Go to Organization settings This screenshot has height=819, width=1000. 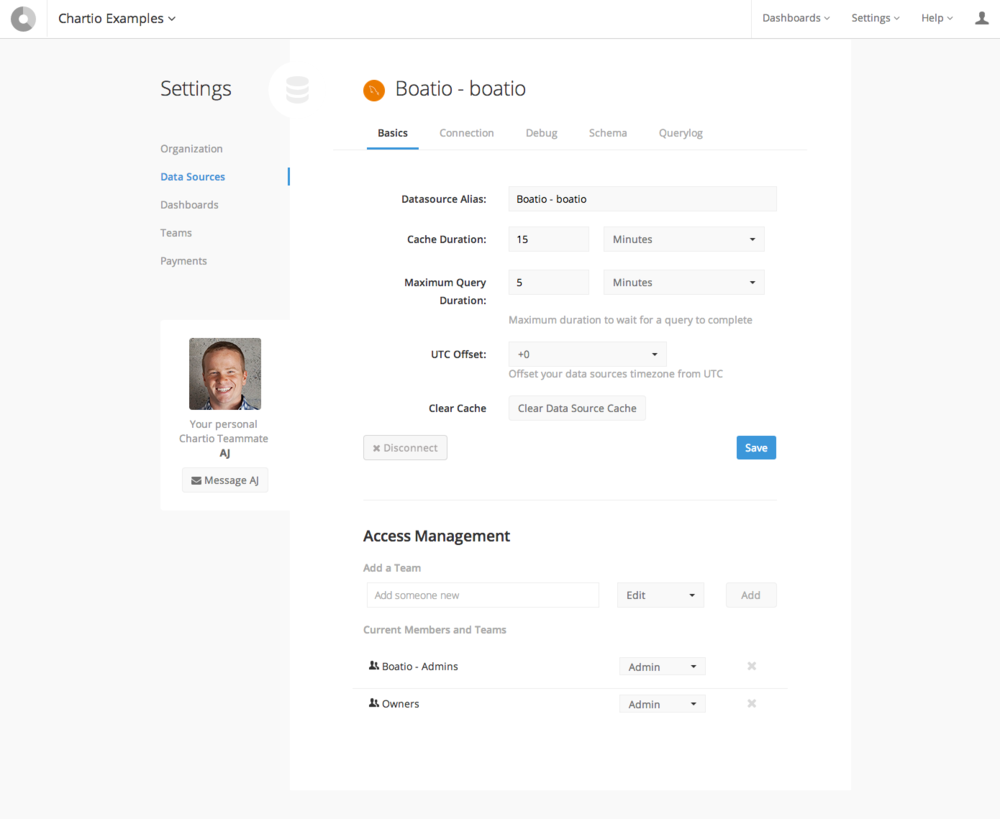(x=191, y=149)
